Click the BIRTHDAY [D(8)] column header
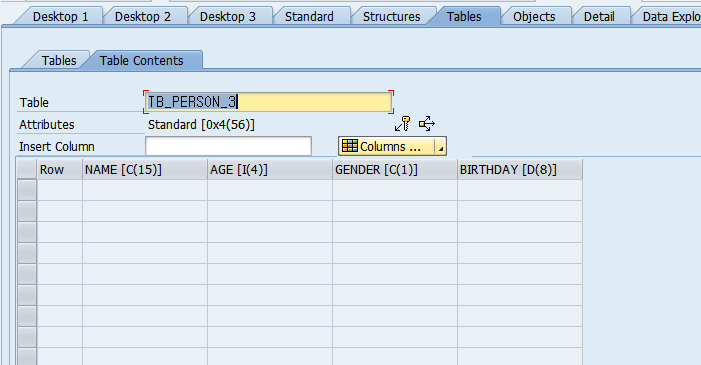Viewport: 701px width, 365px height. coord(520,170)
